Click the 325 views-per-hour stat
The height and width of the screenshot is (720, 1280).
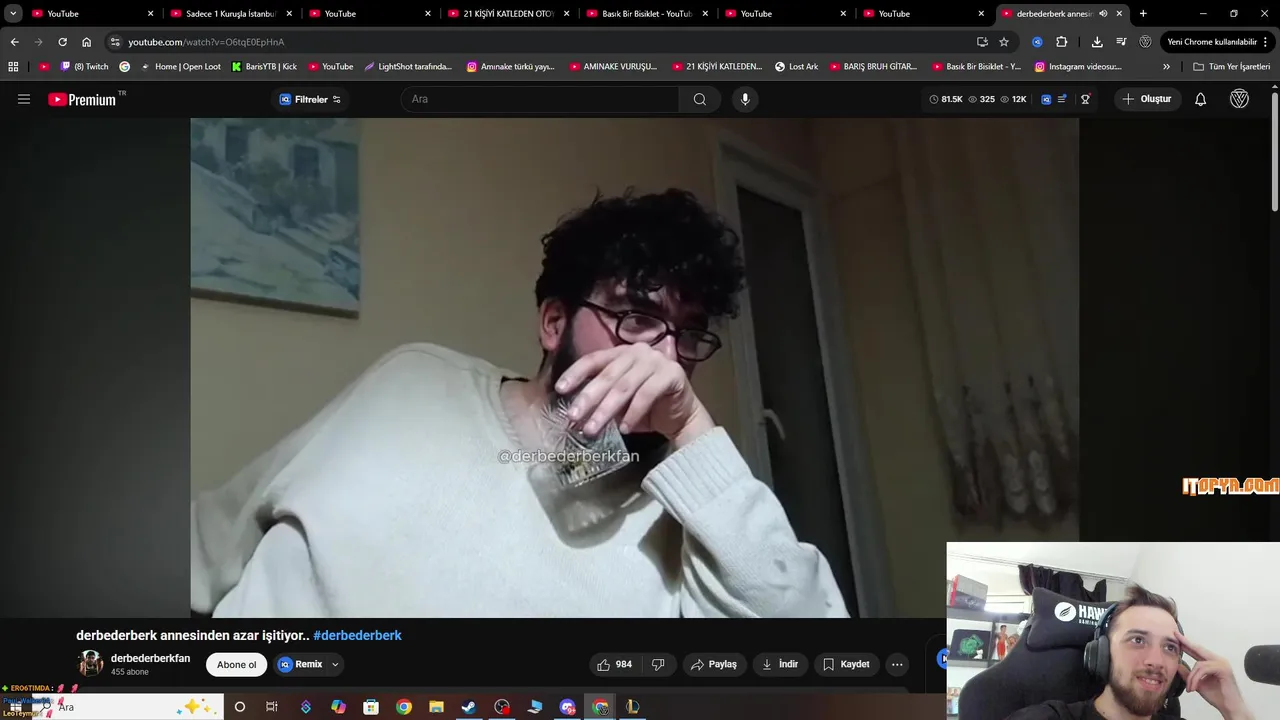click(x=981, y=99)
